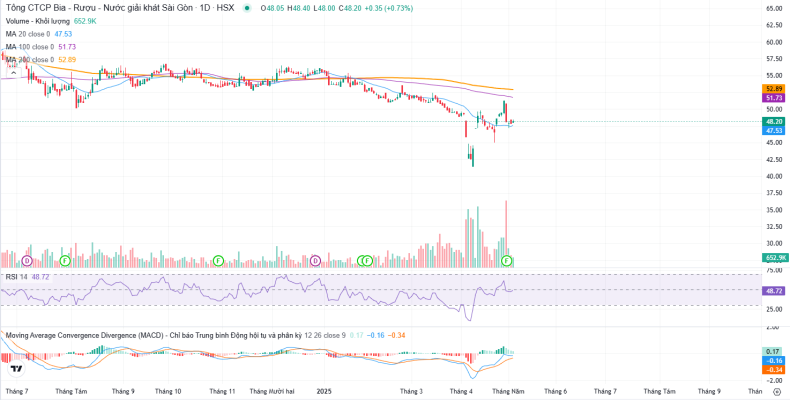
Task: Select the MA 200 close 0 legend
Action: tap(30, 60)
